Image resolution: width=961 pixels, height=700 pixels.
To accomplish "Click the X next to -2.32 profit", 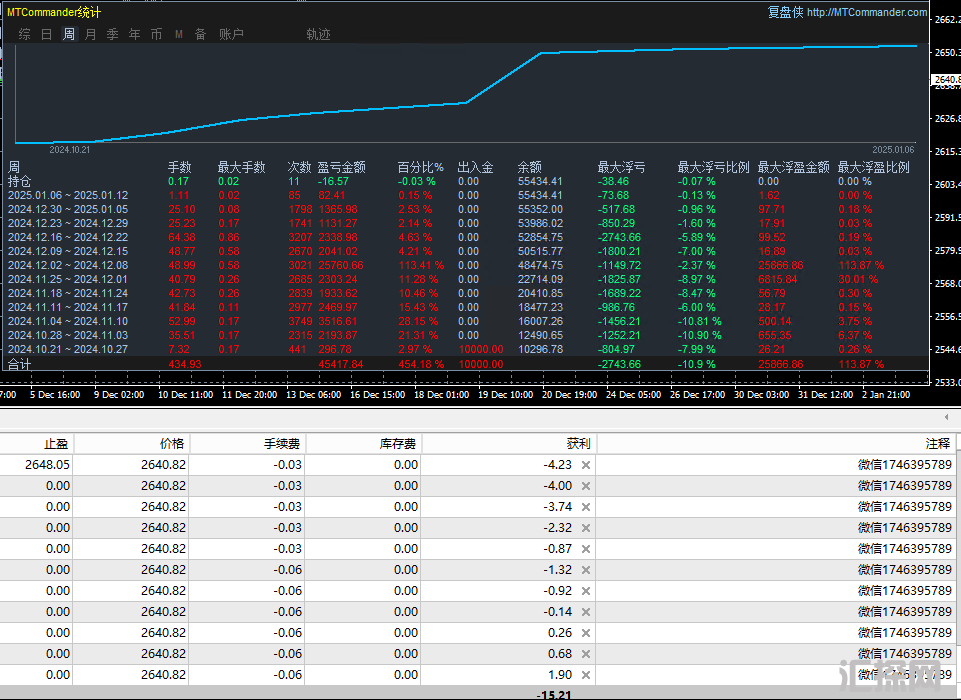I will click(x=586, y=528).
